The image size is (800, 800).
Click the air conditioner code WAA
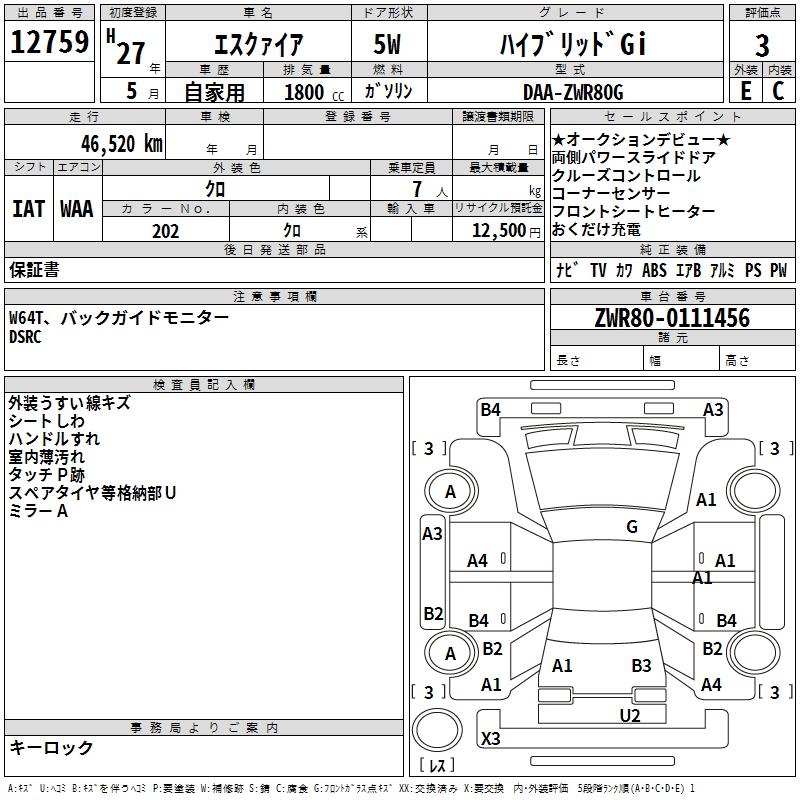(77, 209)
